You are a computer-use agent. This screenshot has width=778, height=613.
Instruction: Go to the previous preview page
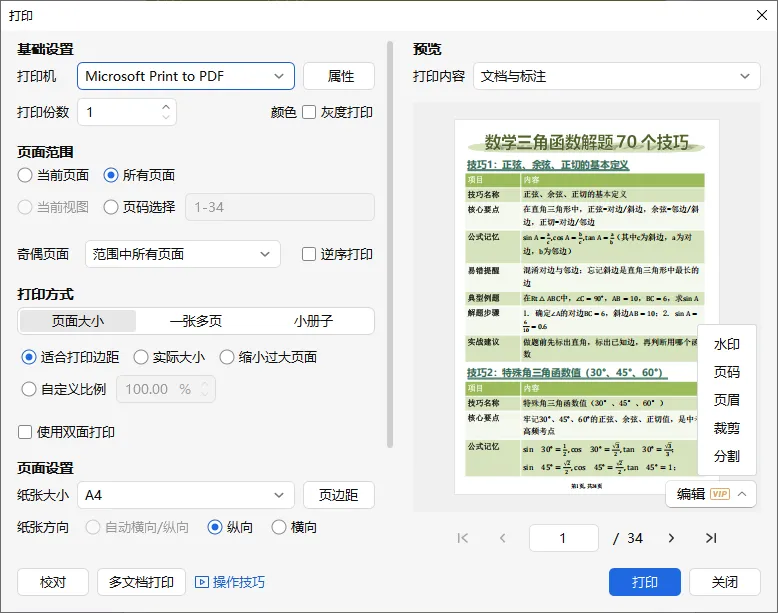pyautogui.click(x=503, y=538)
